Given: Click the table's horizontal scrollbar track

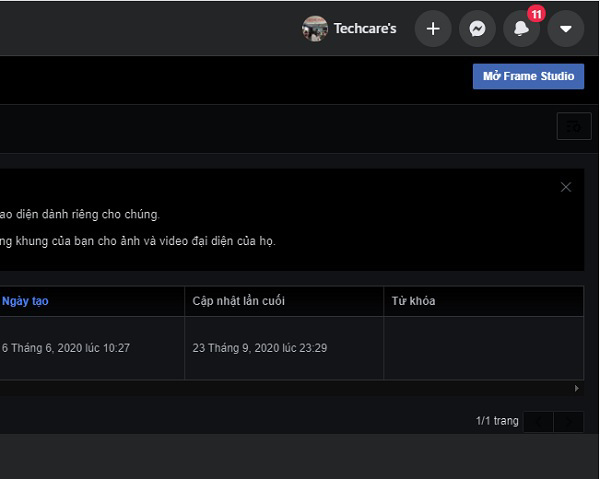Looking at the screenshot, I should tap(290, 388).
